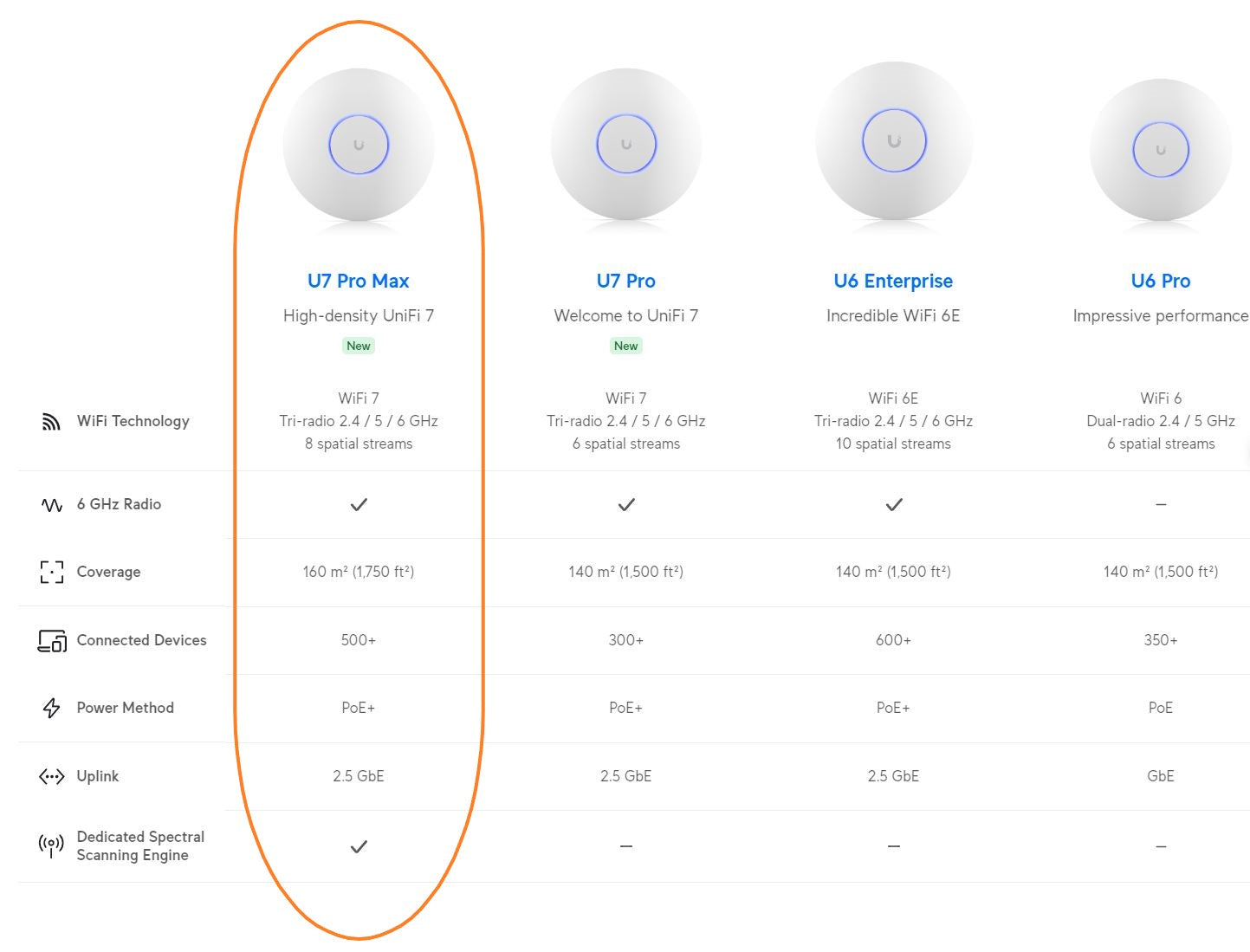
Task: Click the Connected Devices icon
Action: pos(52,640)
